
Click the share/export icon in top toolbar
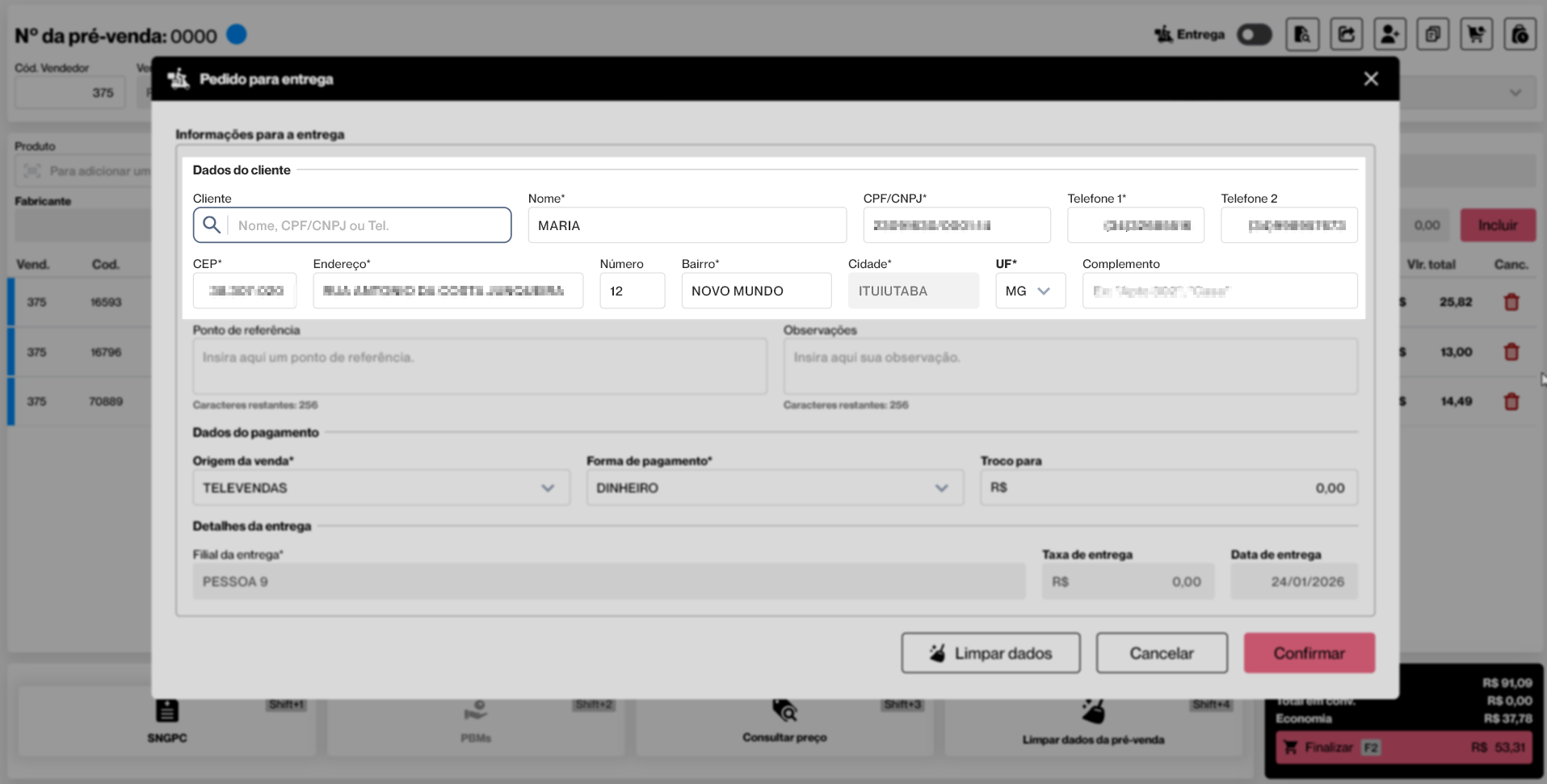click(1346, 35)
